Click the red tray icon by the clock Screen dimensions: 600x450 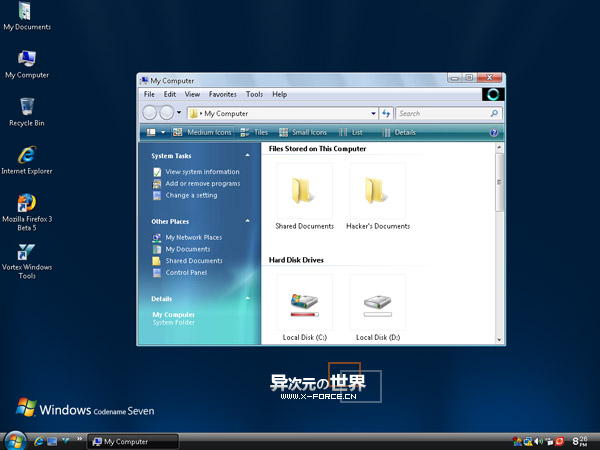click(559, 441)
